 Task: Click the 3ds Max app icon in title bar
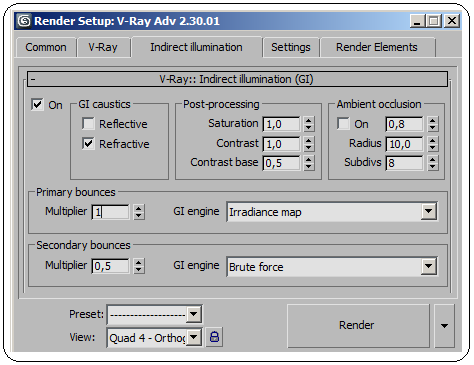pyautogui.click(x=24, y=21)
